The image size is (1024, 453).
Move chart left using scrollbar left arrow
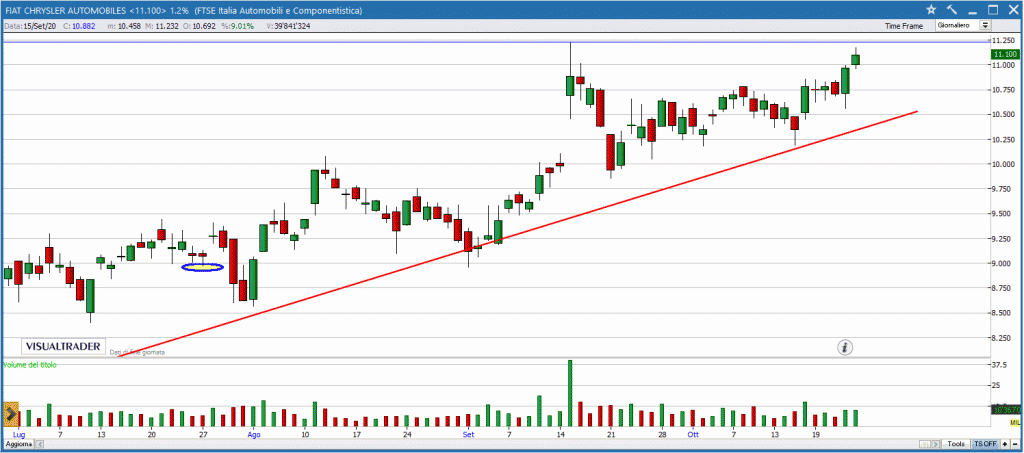40,444
